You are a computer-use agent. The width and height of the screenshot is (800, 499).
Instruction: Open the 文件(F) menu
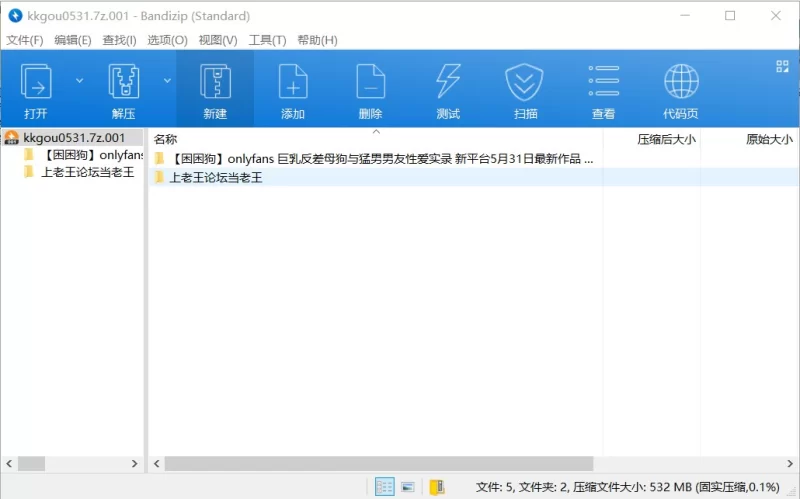pyautogui.click(x=25, y=40)
